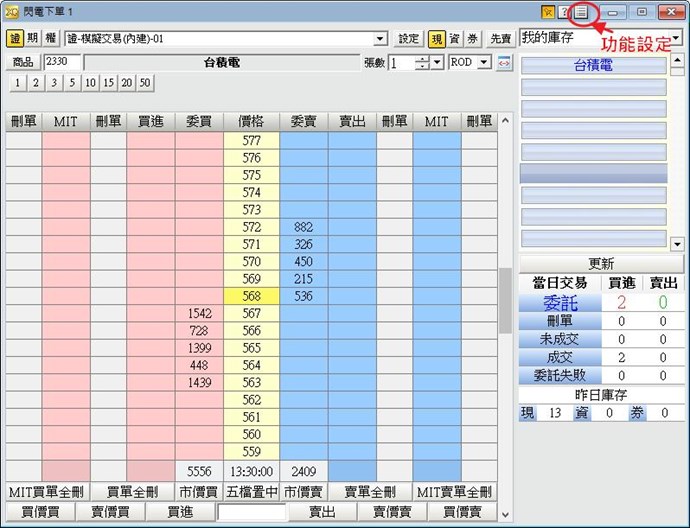Click the help question mark icon
The width and height of the screenshot is (690, 528).
tap(564, 12)
